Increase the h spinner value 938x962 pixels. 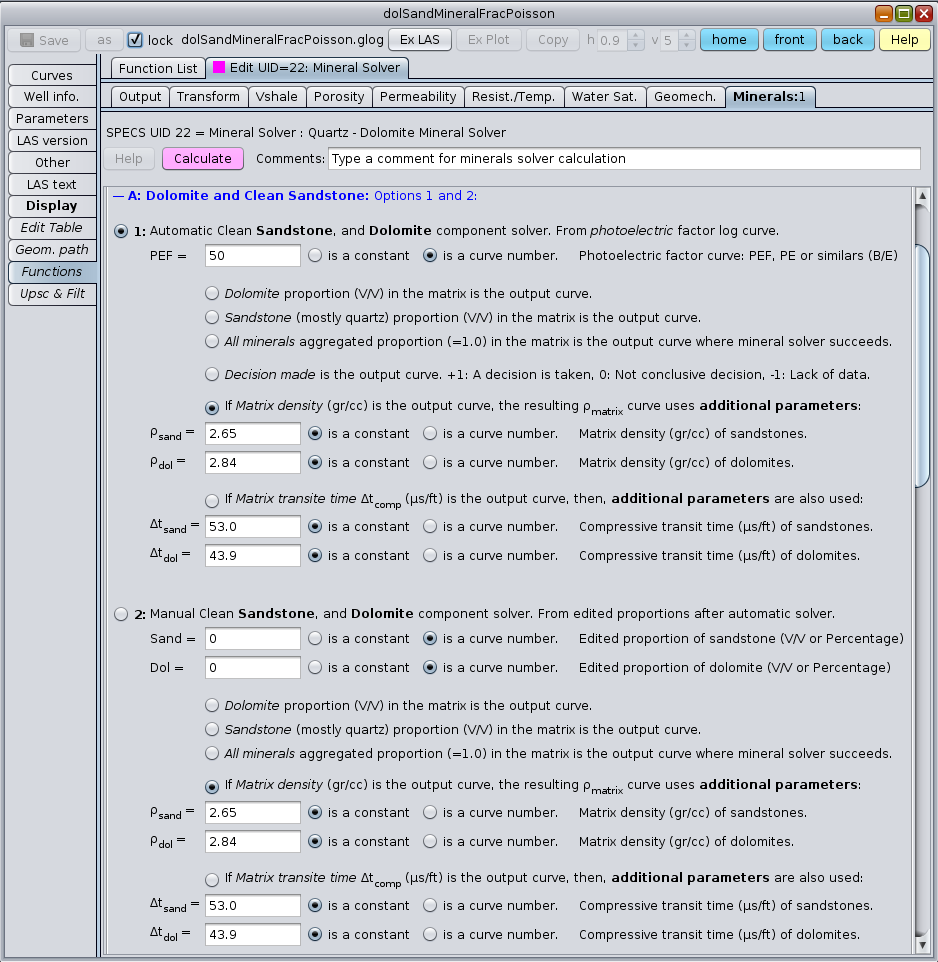(636, 35)
